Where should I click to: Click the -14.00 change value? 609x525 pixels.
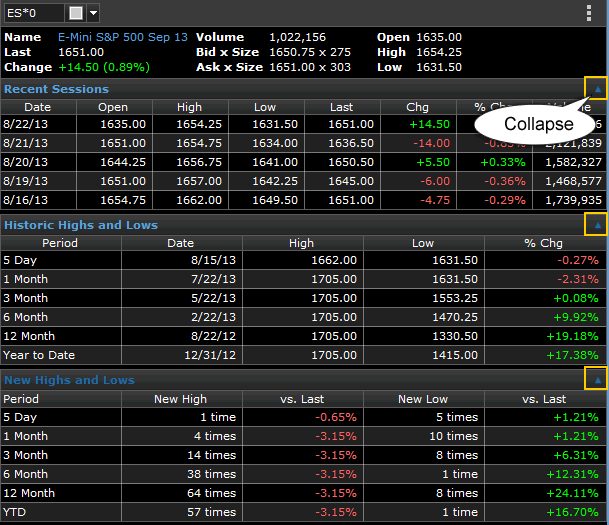point(431,143)
